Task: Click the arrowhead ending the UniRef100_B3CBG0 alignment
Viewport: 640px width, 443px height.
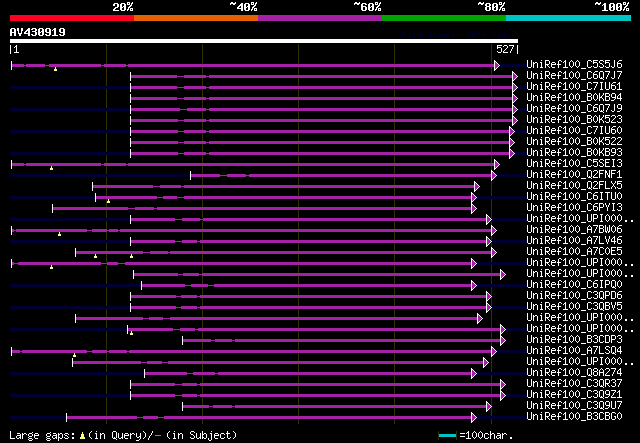Action: click(474, 418)
